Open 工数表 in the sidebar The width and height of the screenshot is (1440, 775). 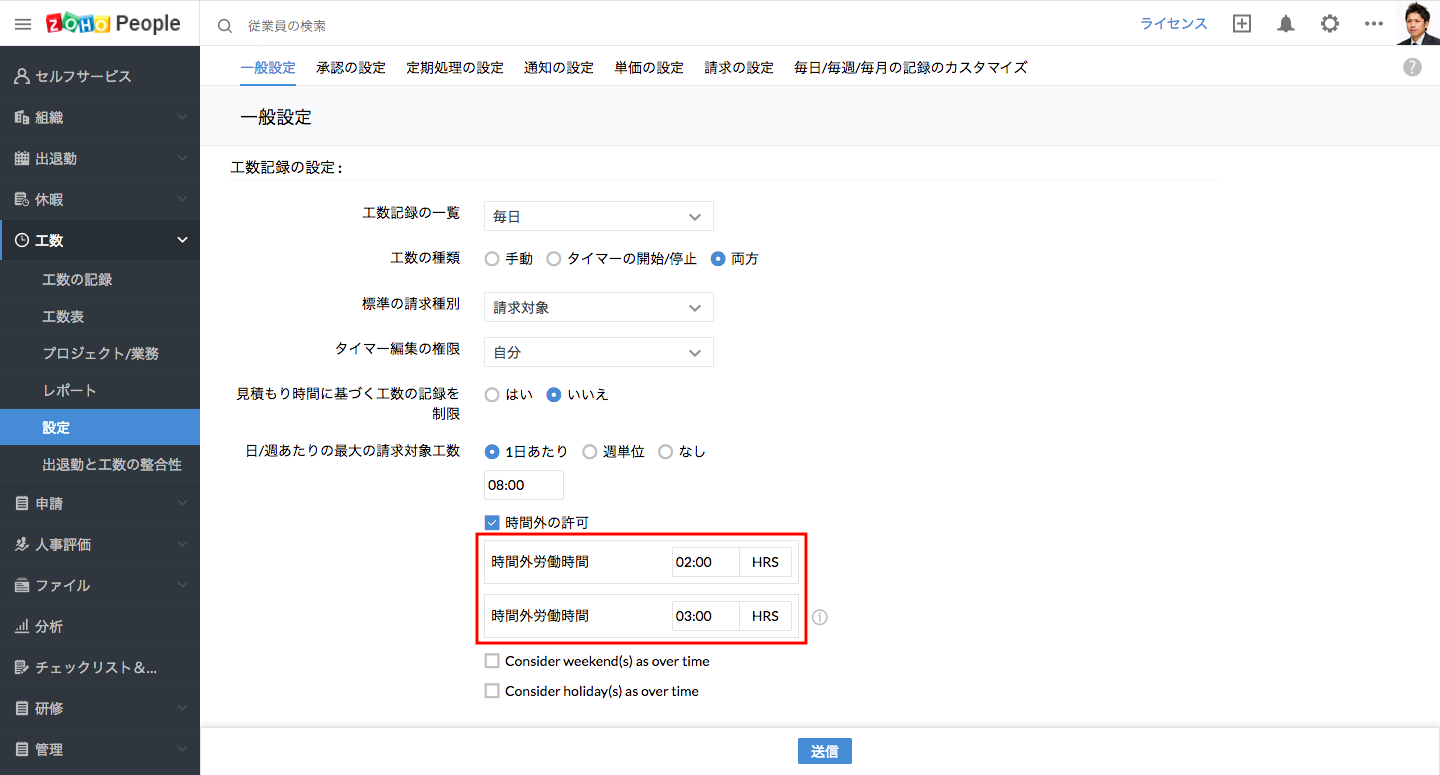(x=63, y=317)
